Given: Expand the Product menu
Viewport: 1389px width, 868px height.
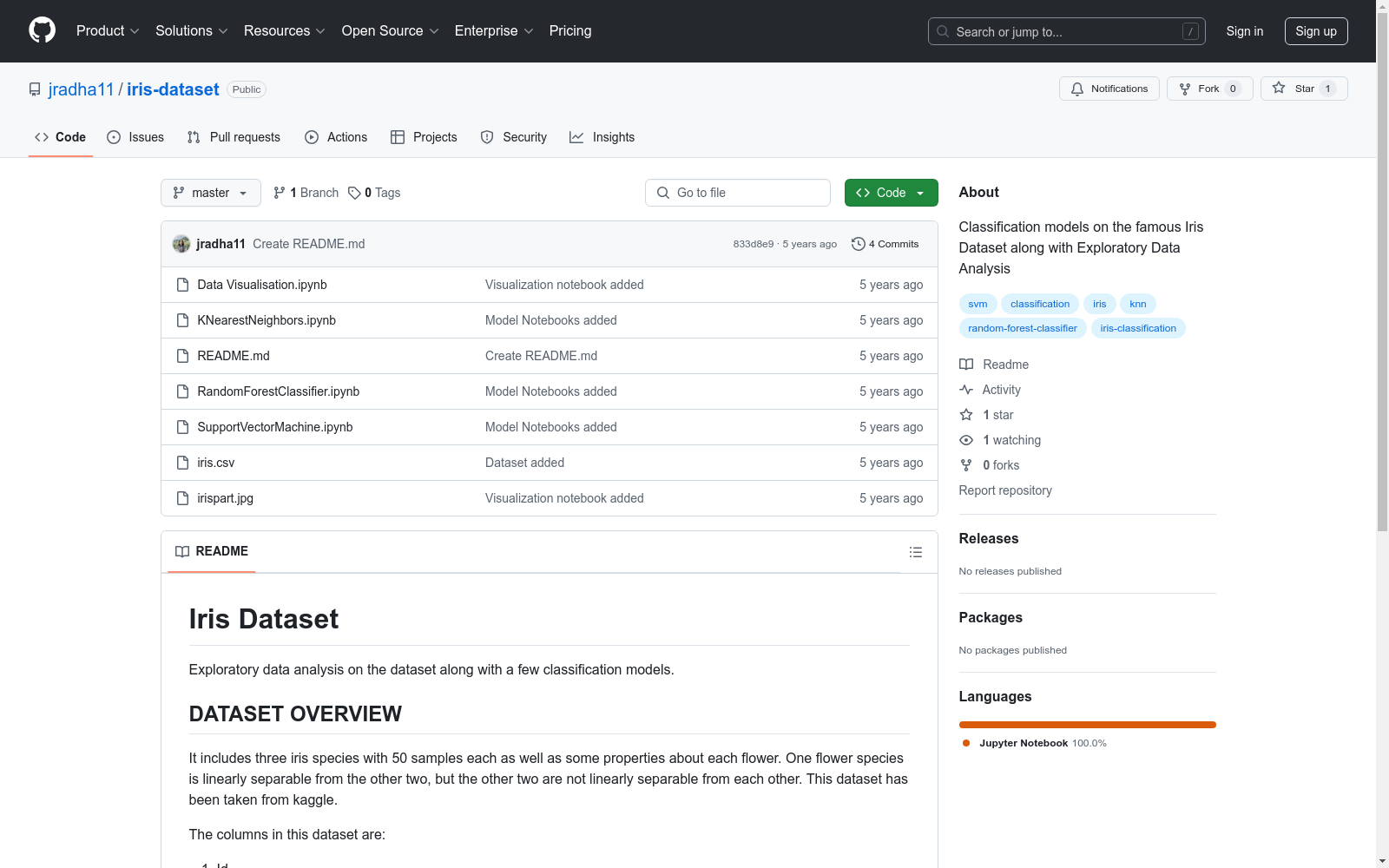Looking at the screenshot, I should pyautogui.click(x=108, y=30).
